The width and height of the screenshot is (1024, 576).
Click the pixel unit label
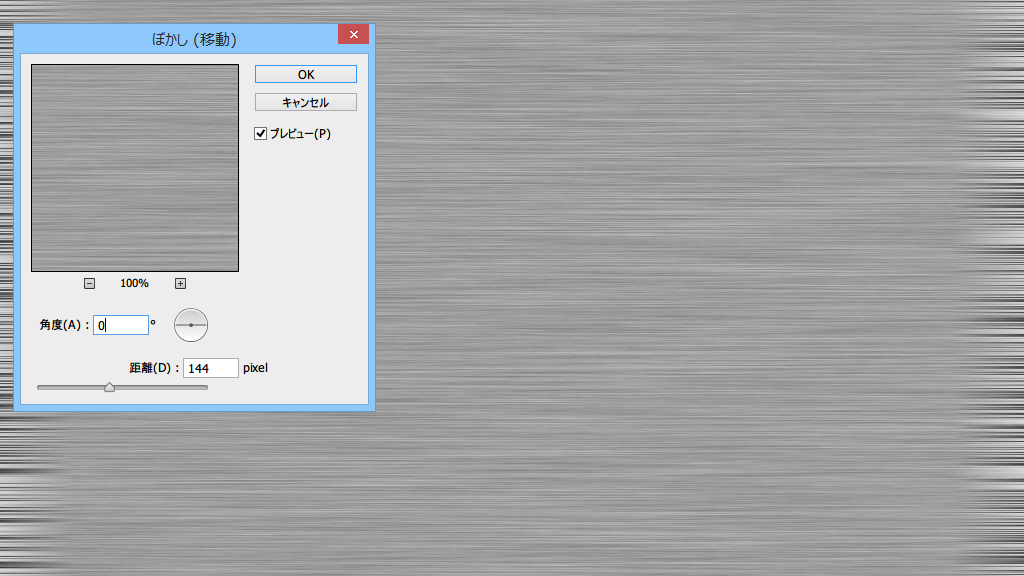tap(255, 368)
